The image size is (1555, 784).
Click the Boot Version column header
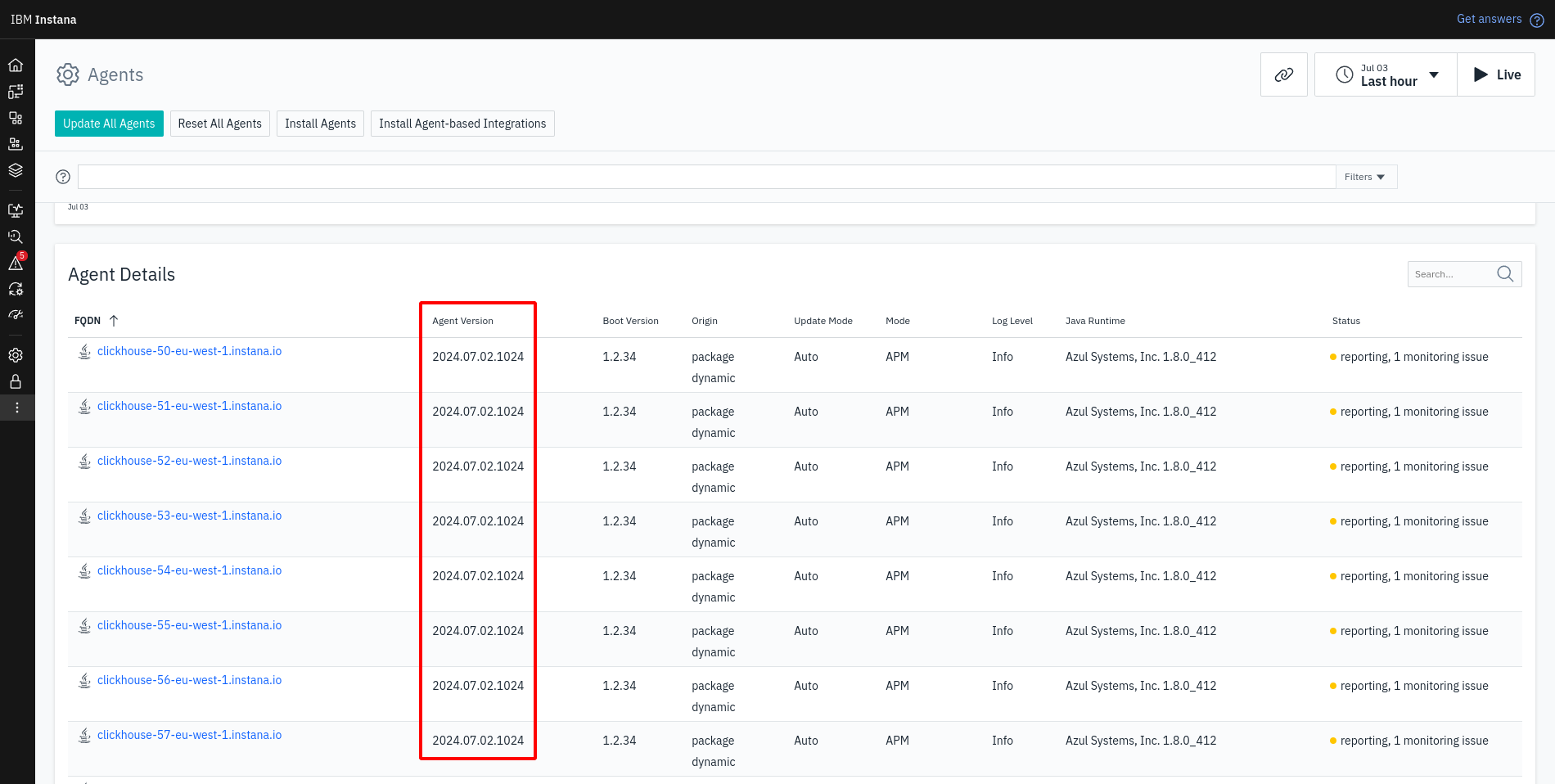(630, 321)
